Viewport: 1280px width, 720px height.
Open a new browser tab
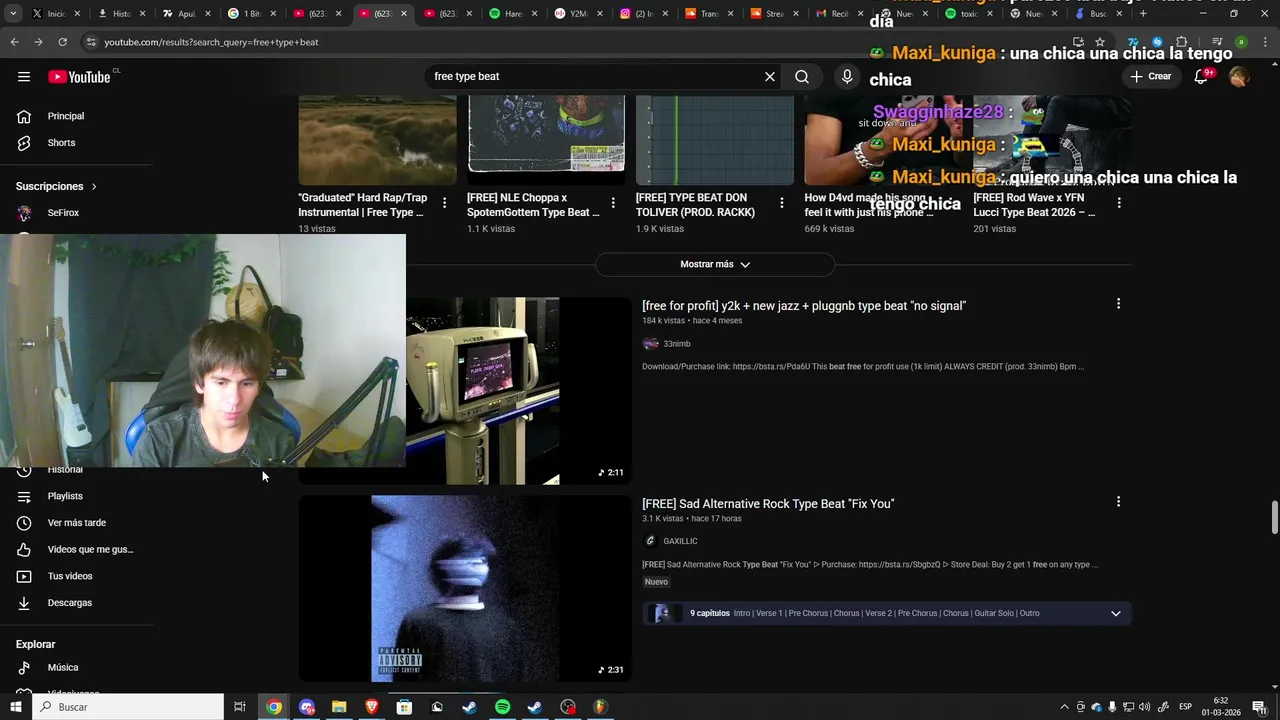point(1143,14)
